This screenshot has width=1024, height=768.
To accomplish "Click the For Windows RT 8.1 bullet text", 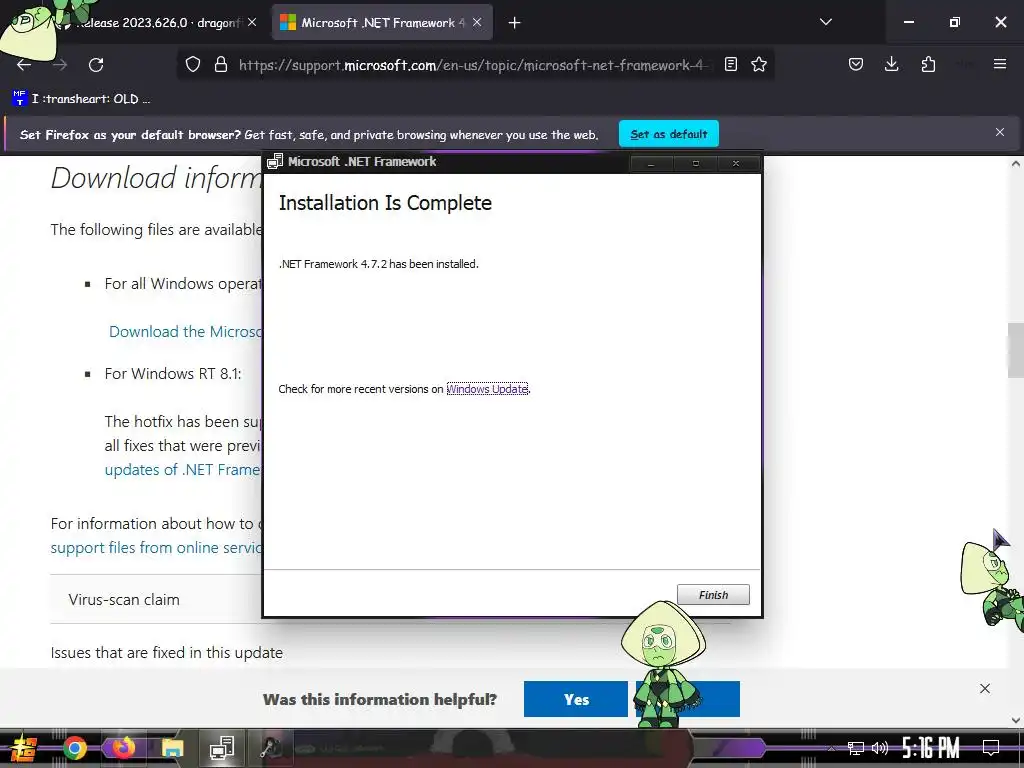I will [x=173, y=374].
